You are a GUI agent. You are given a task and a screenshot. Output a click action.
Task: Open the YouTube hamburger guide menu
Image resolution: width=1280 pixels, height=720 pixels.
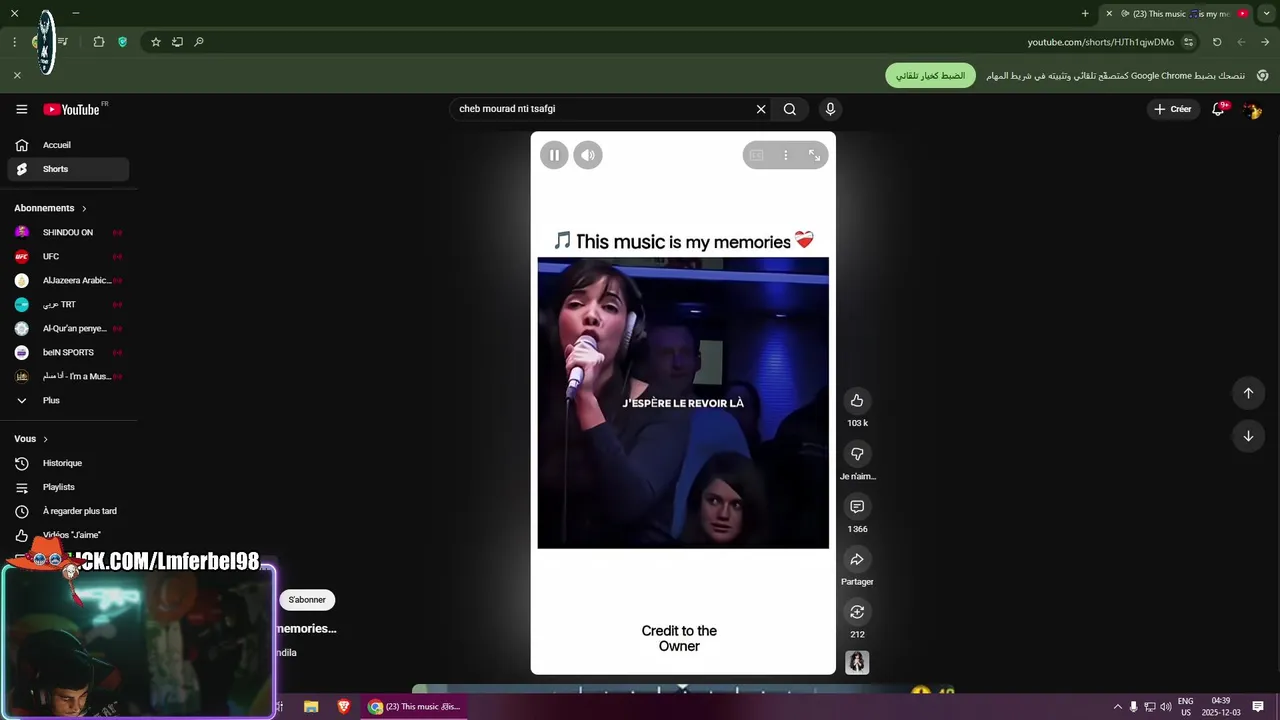21,109
